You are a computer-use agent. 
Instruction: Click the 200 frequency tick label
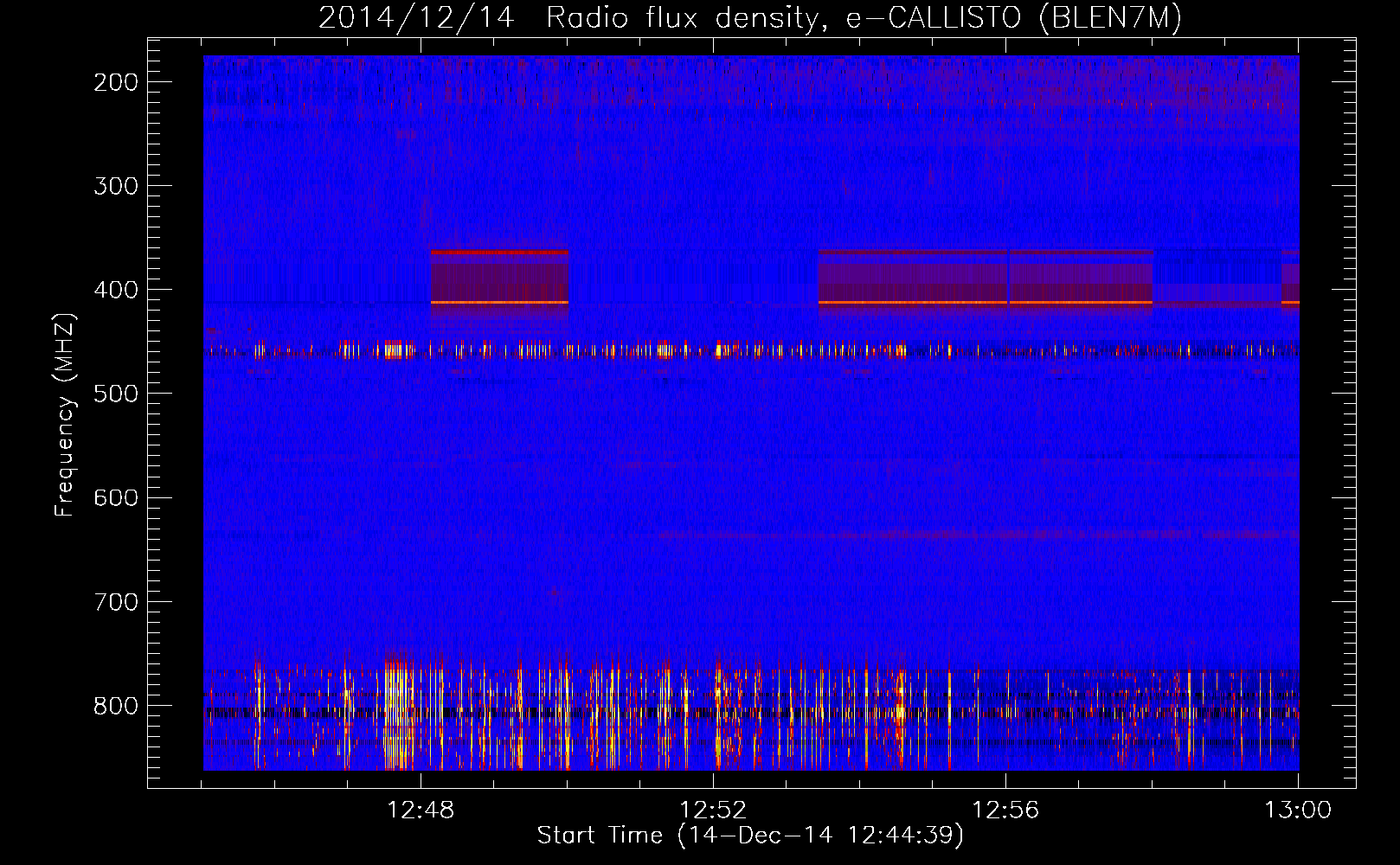pyautogui.click(x=116, y=82)
